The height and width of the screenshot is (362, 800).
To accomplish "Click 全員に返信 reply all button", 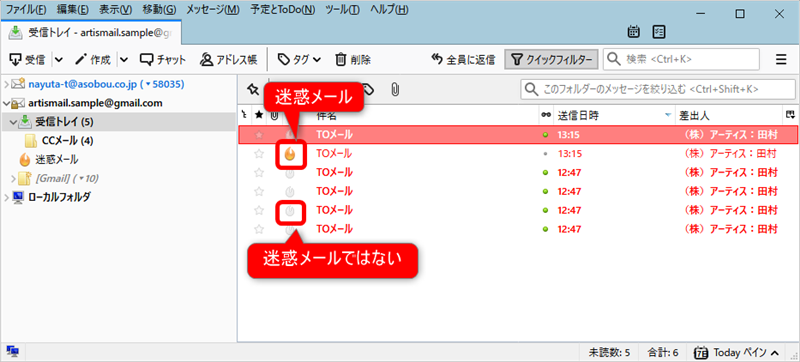I will (463, 60).
